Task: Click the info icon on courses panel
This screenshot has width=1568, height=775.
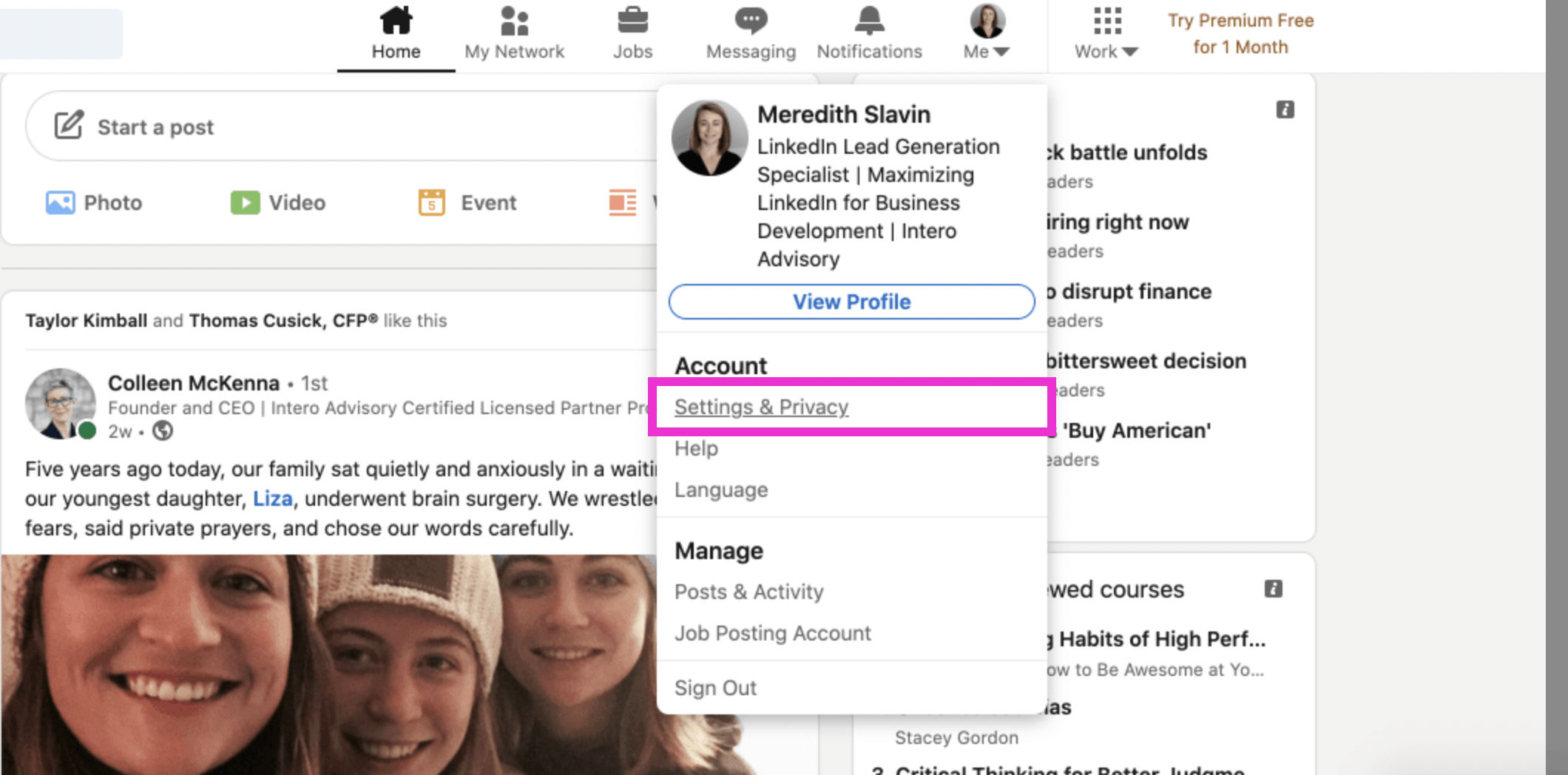Action: pyautogui.click(x=1273, y=589)
